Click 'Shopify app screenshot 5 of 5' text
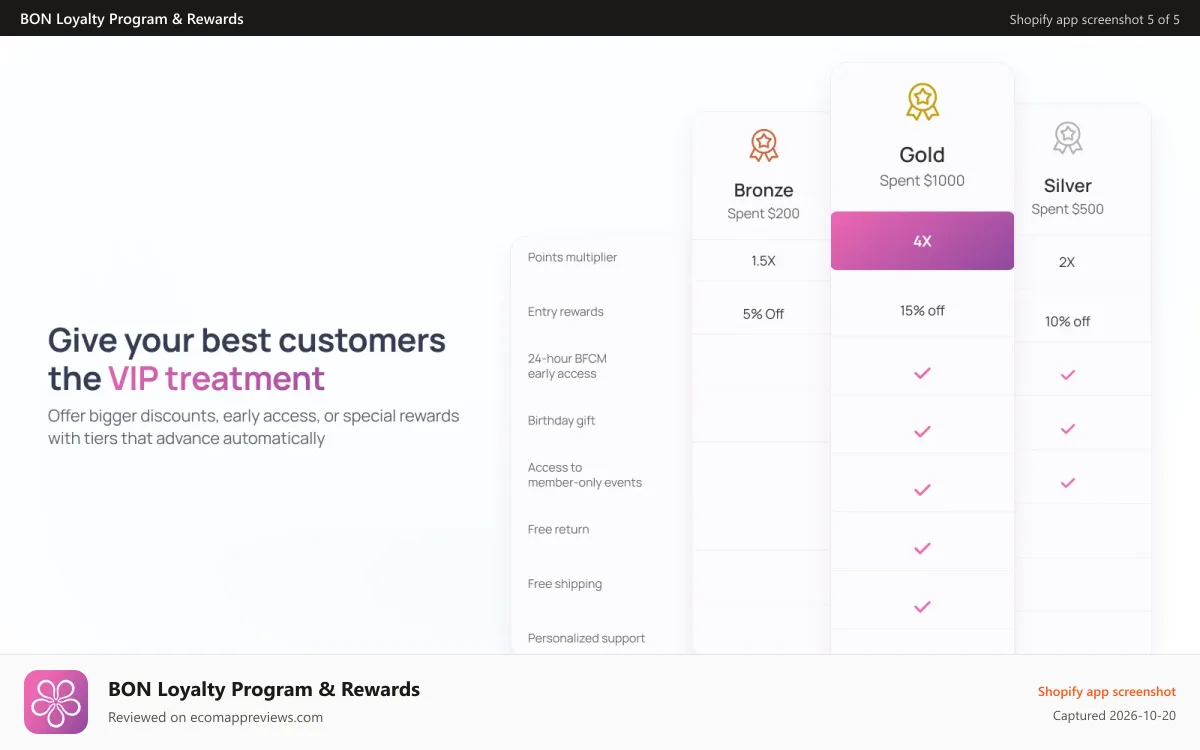1200x750 pixels. coord(1095,19)
